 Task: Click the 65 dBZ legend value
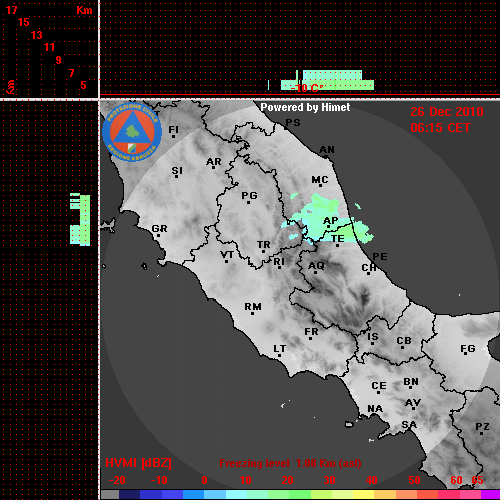point(477,480)
